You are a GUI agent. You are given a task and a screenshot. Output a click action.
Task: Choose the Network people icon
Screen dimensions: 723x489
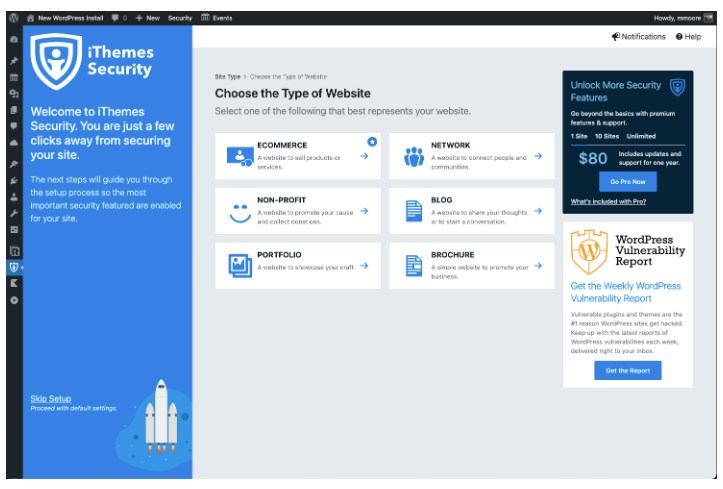(x=414, y=156)
